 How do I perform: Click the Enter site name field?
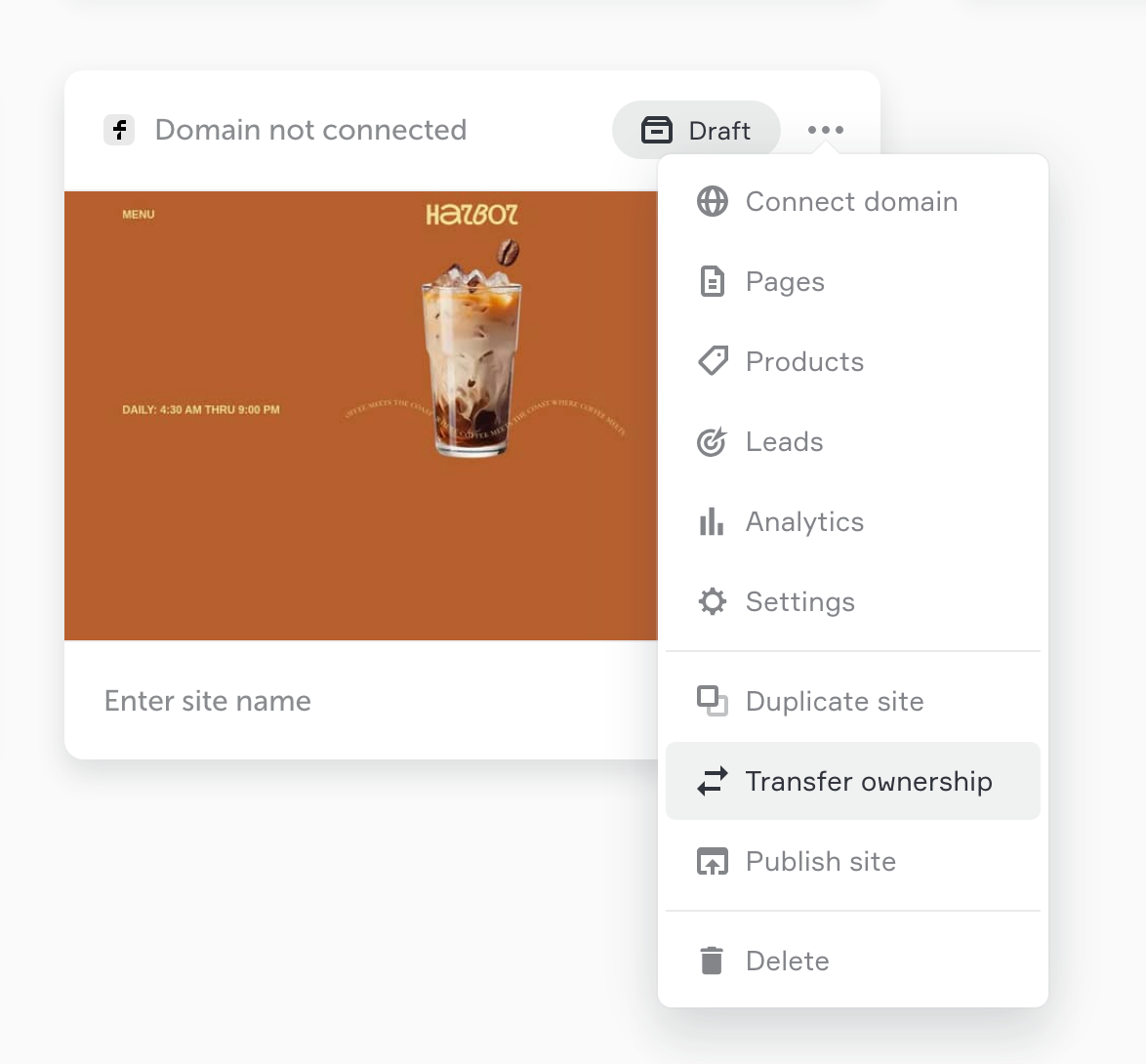361,700
